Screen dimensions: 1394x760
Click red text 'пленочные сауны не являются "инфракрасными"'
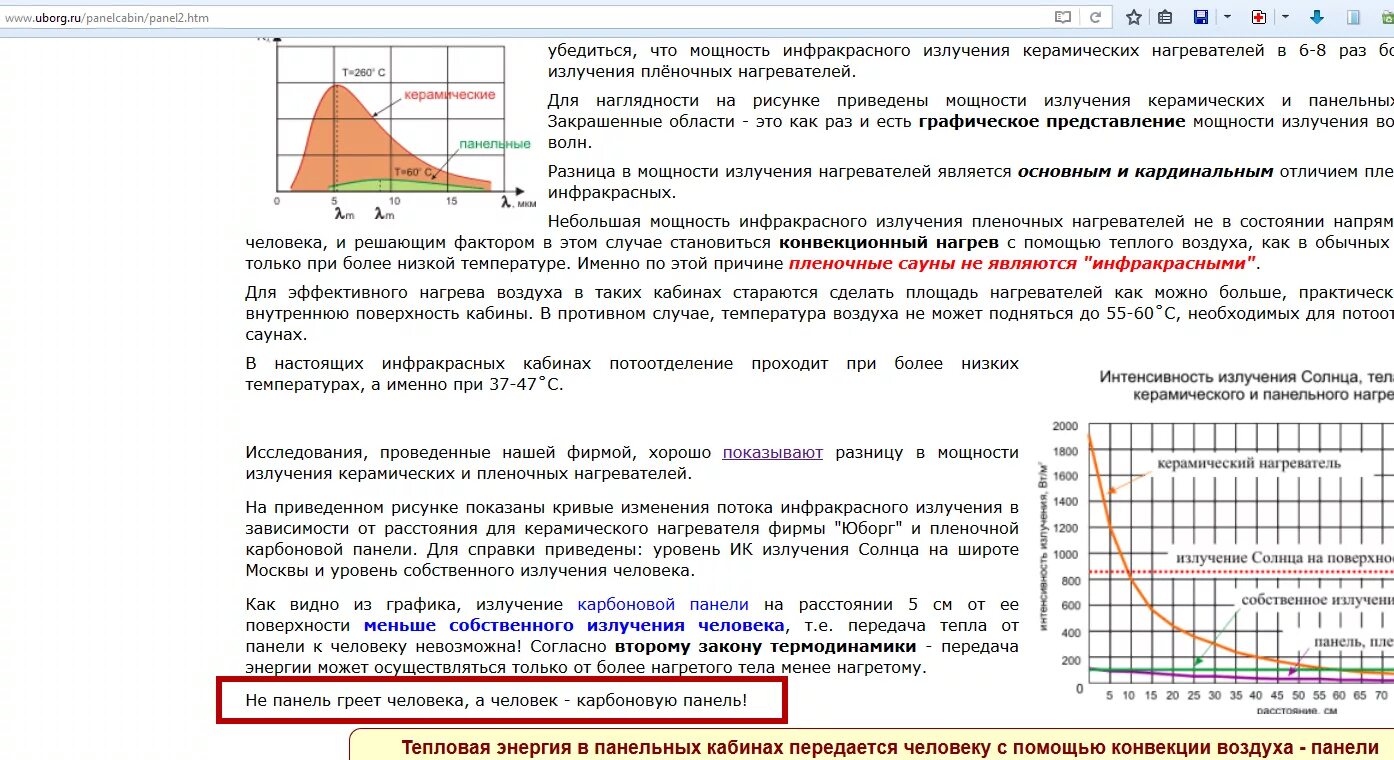(1022, 264)
